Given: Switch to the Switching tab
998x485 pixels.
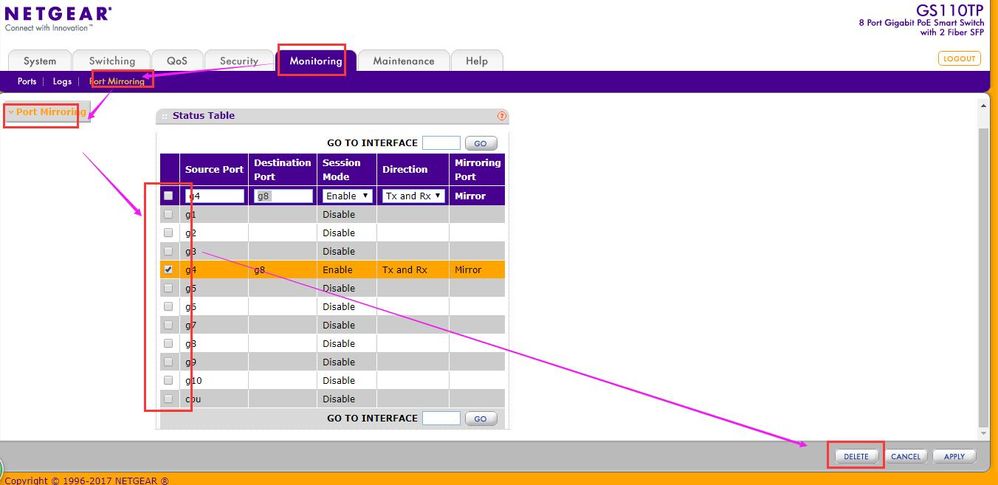Looking at the screenshot, I should pos(111,61).
